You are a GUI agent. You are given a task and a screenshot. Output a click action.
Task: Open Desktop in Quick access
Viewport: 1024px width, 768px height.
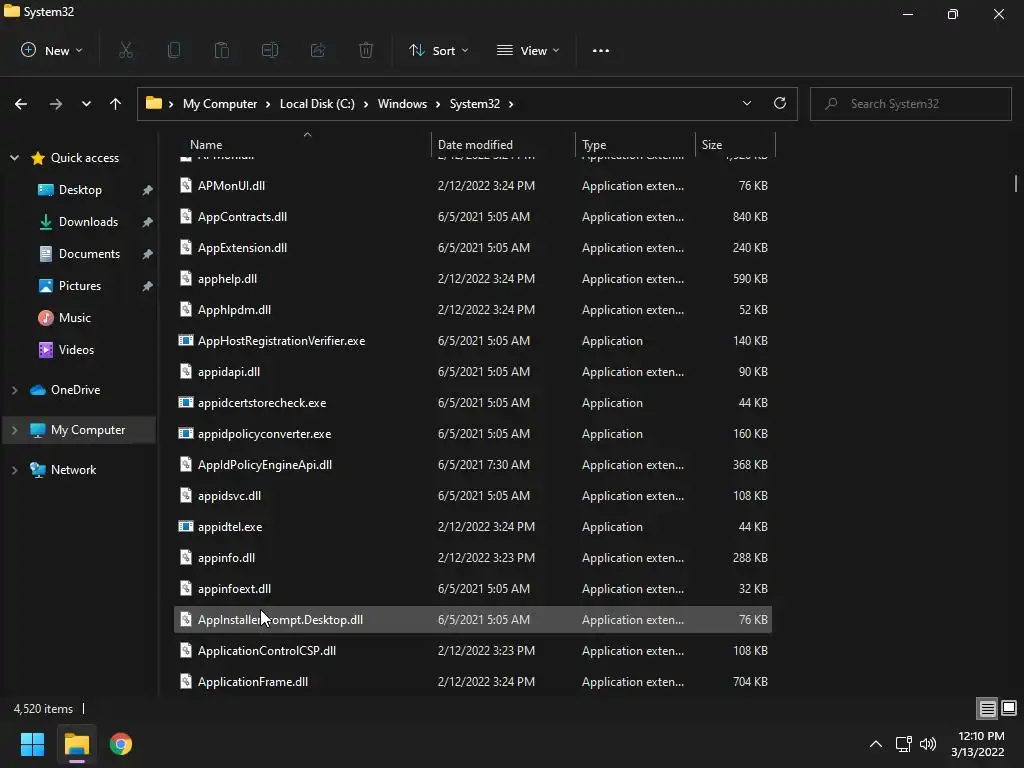tap(80, 189)
